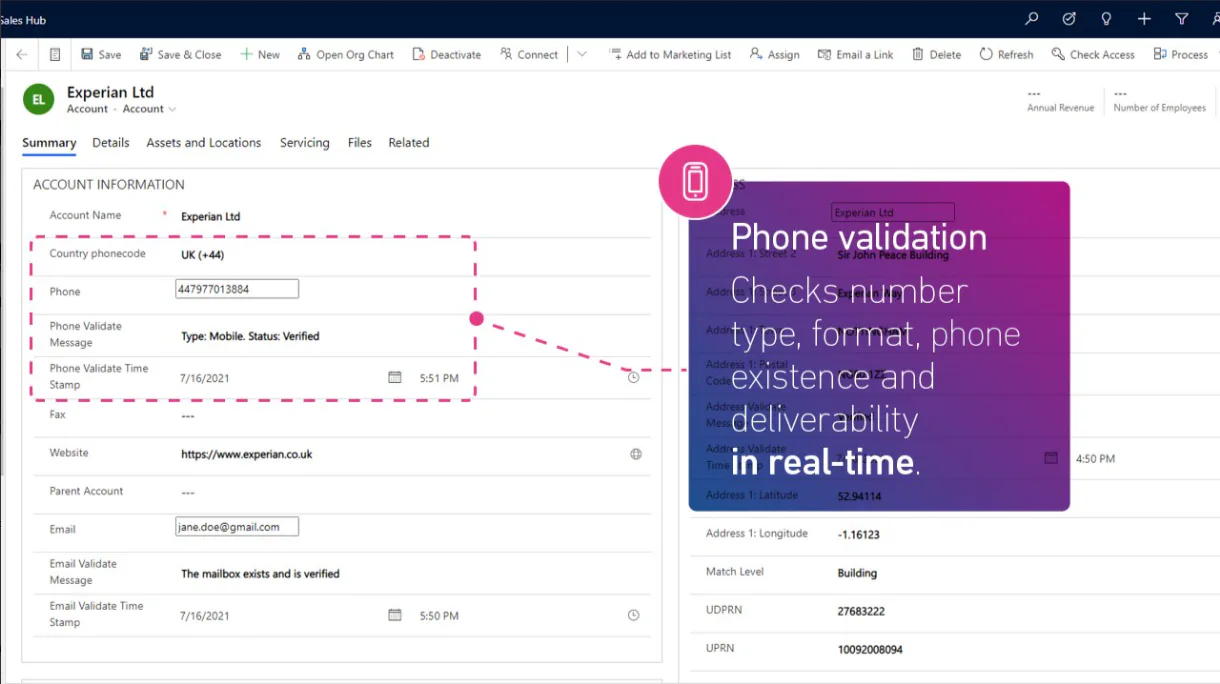Switch to the Details tab

coord(110,143)
